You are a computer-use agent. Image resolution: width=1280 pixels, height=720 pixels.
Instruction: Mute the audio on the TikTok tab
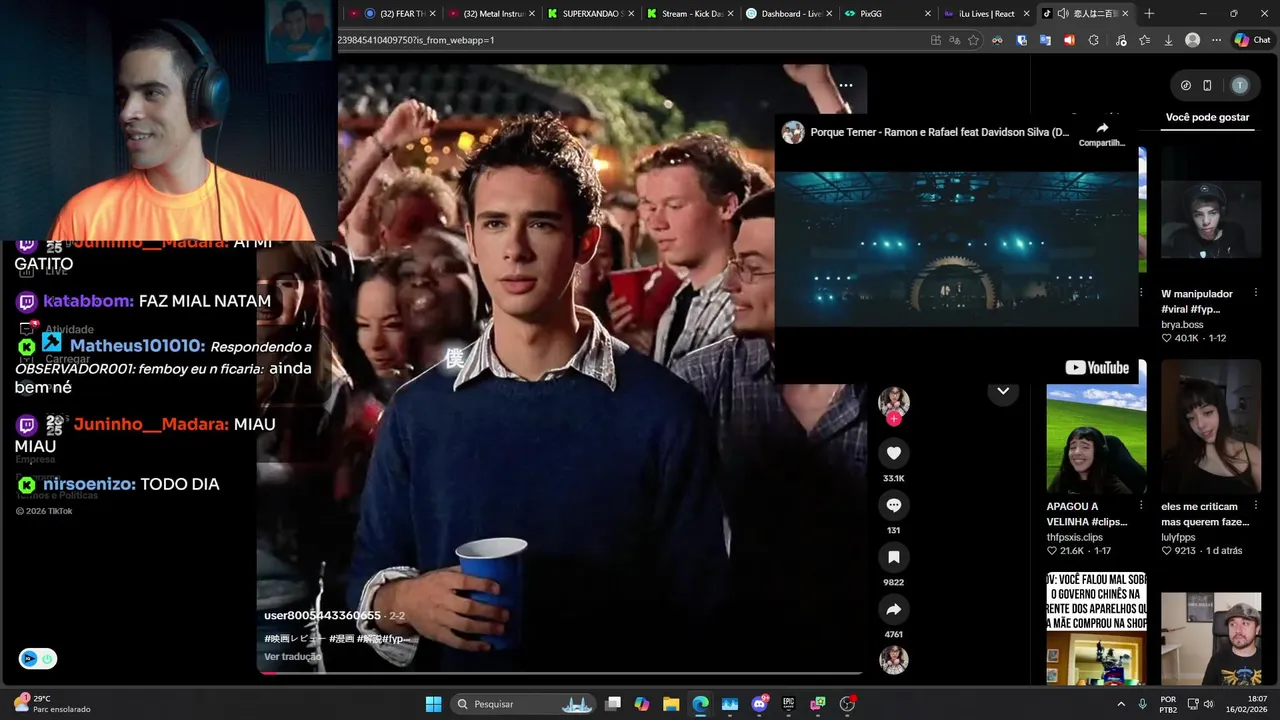pos(1062,14)
